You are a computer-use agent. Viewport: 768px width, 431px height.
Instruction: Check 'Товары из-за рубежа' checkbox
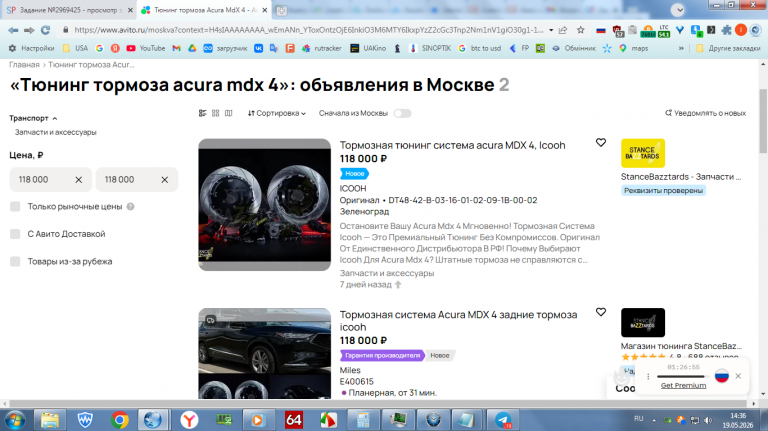(x=15, y=262)
